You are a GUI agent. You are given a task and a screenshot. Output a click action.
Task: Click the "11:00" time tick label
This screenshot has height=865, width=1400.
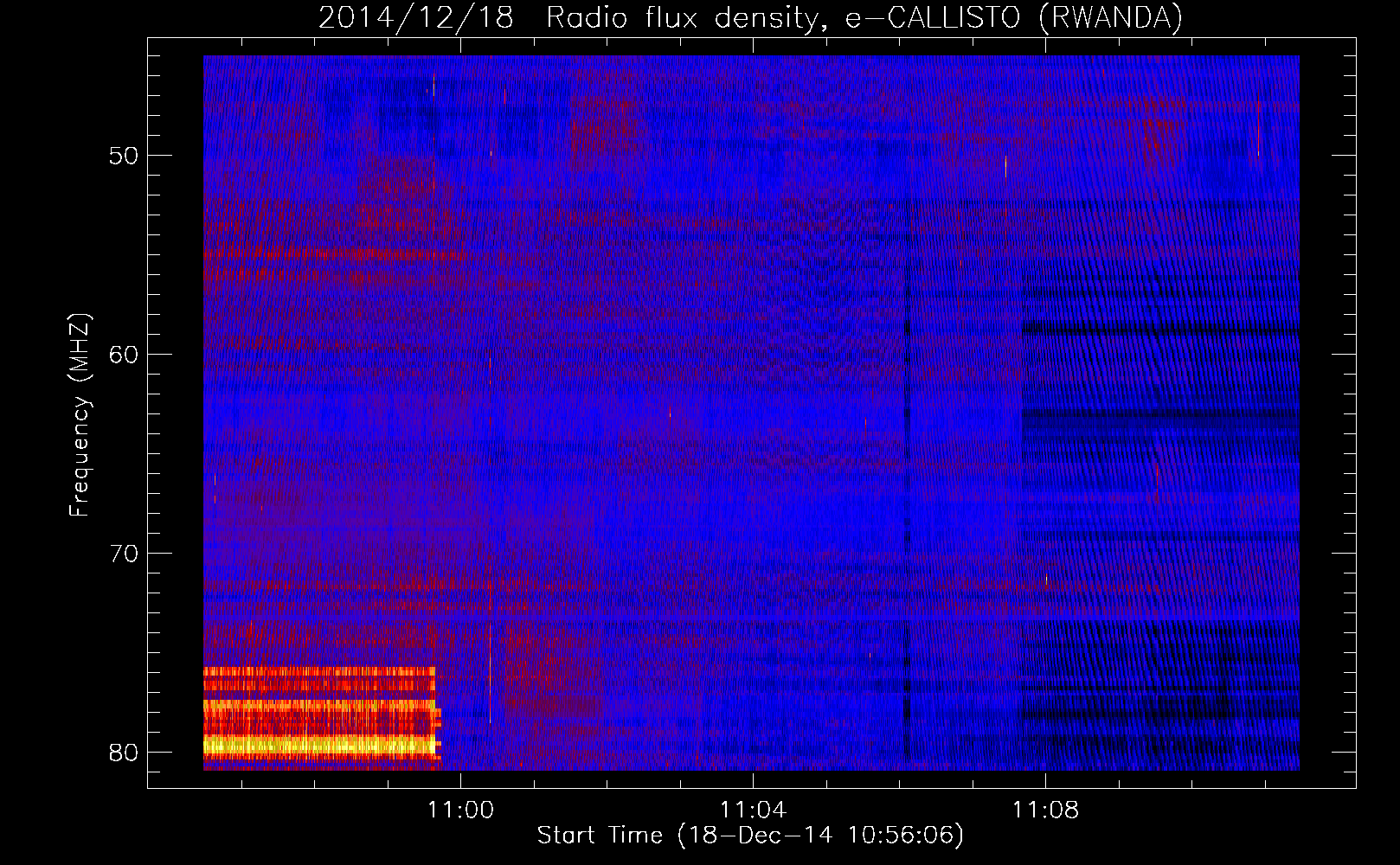click(x=460, y=811)
